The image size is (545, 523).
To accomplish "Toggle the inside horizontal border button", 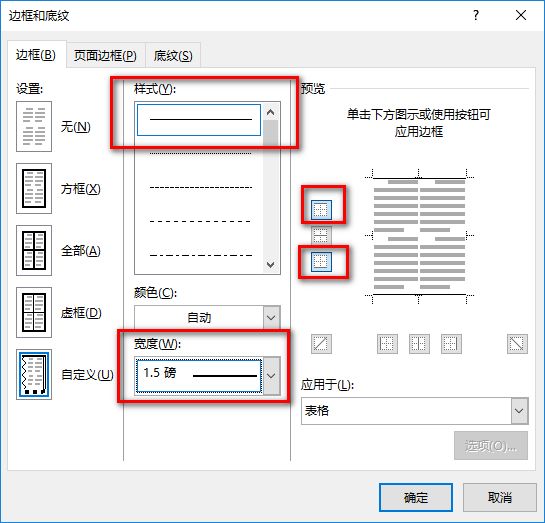I will (x=321, y=235).
